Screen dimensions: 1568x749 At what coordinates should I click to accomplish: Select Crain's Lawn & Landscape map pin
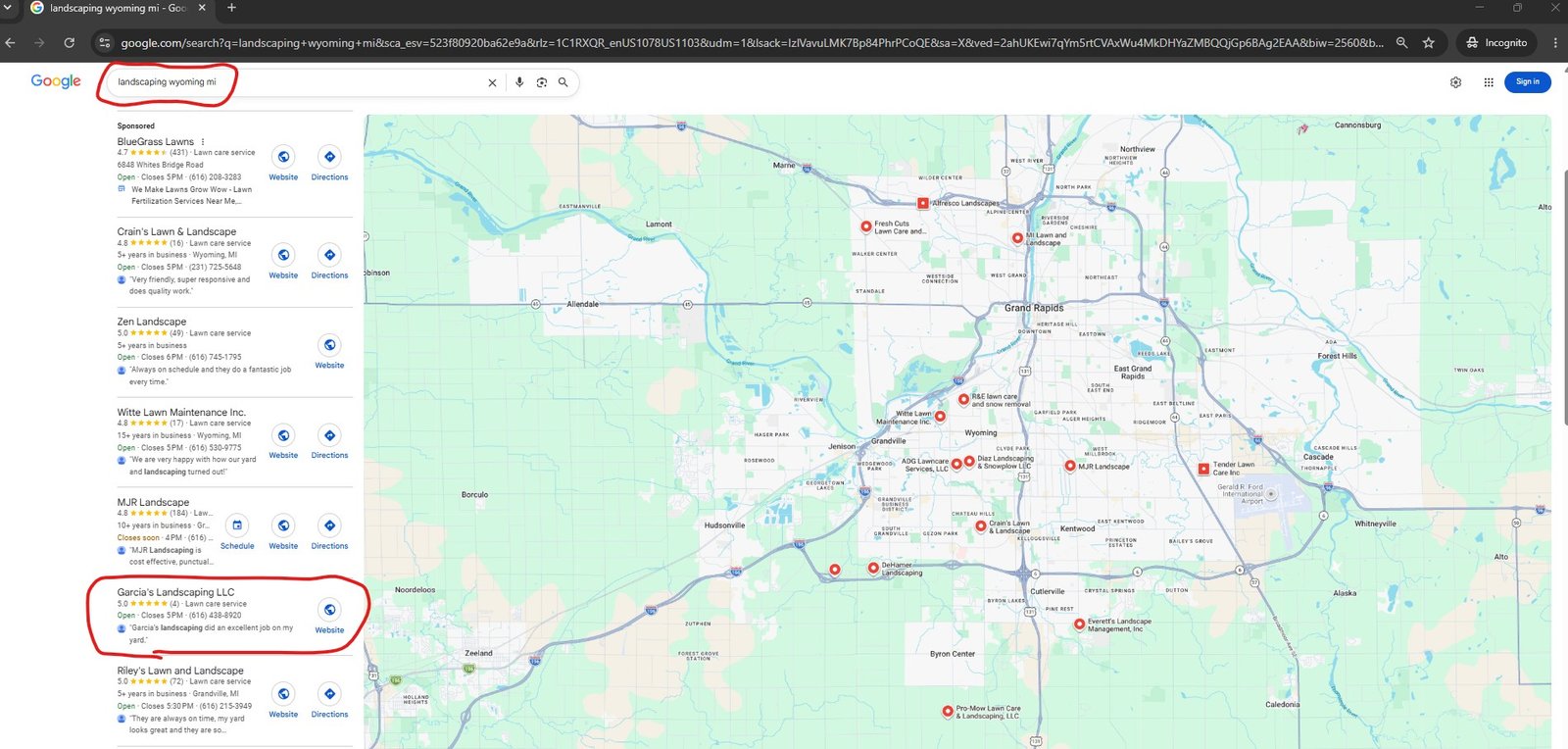coord(980,526)
